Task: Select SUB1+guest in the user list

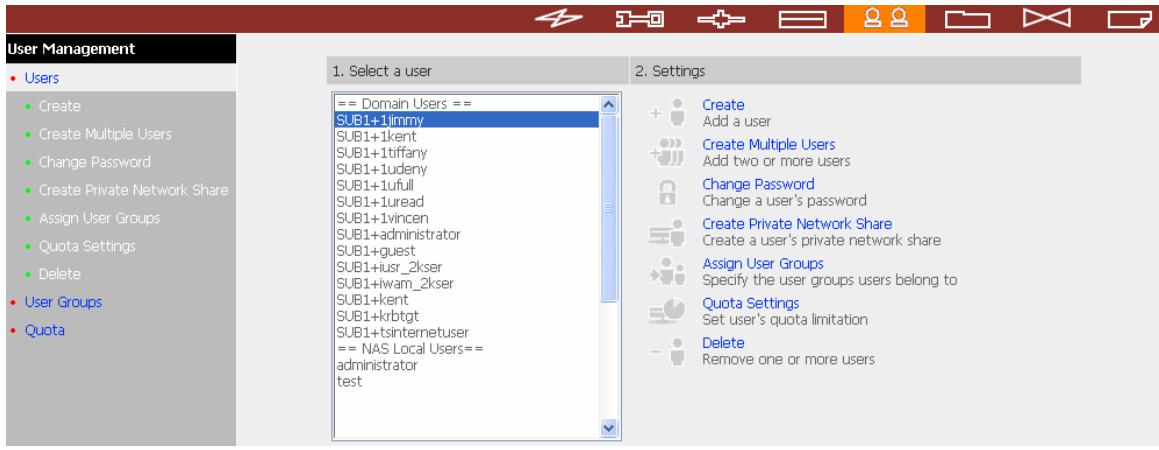Action: (x=466, y=251)
